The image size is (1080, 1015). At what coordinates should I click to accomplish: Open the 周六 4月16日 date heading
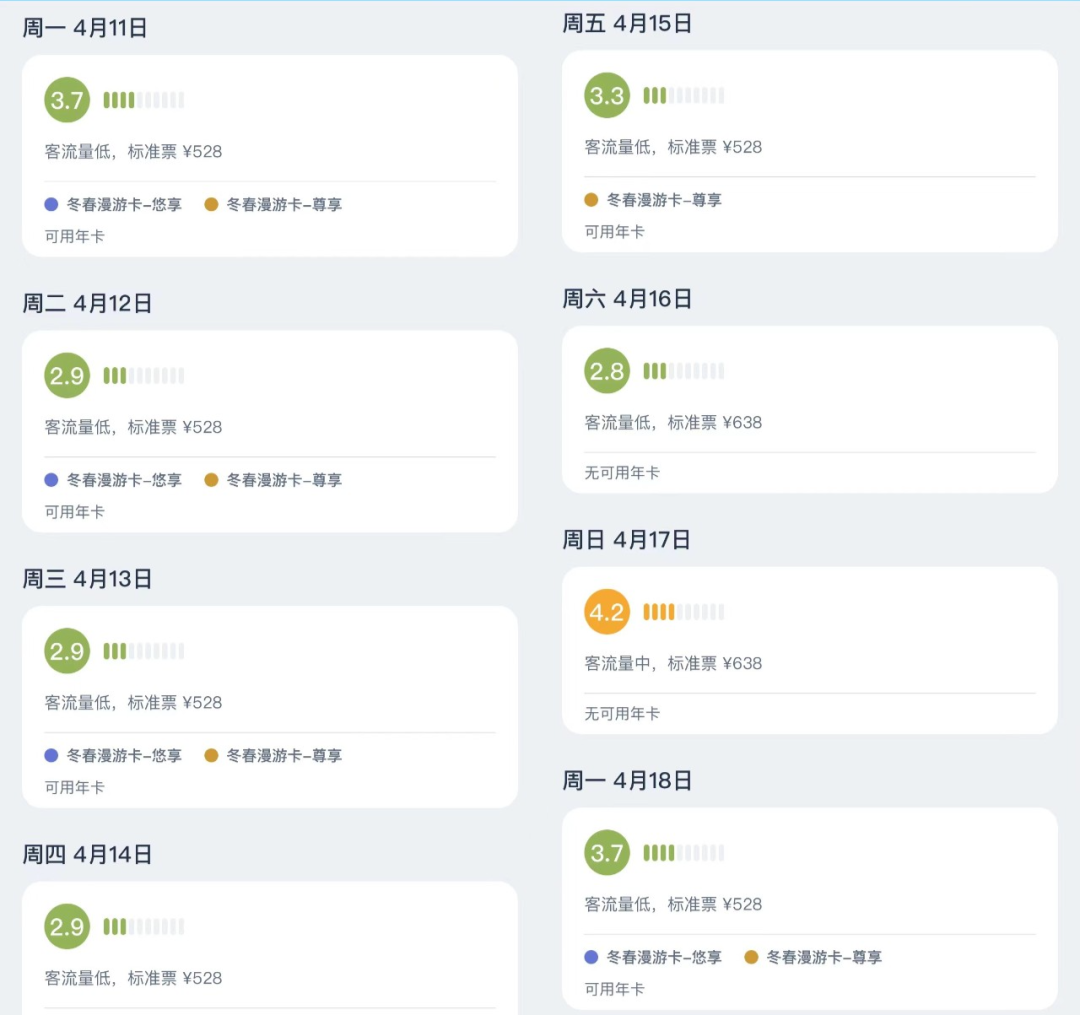[x=627, y=299]
